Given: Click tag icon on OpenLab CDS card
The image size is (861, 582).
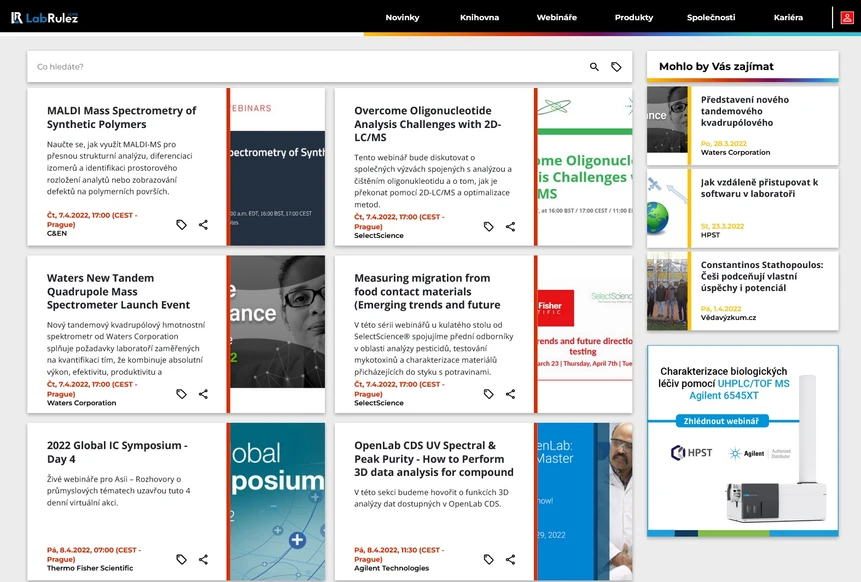Looking at the screenshot, I should click(x=488, y=559).
